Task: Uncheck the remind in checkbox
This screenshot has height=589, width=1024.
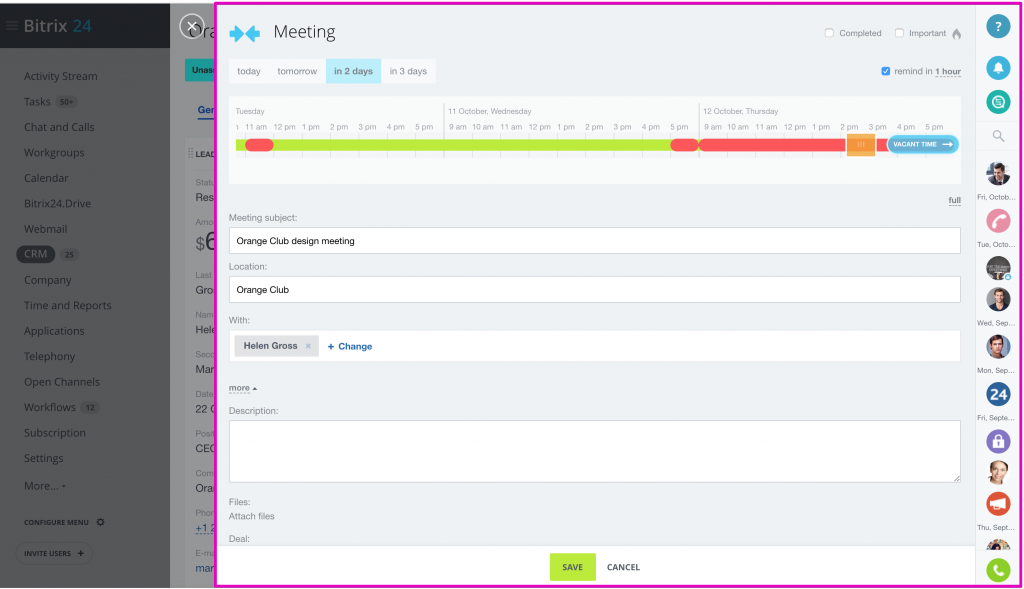Action: (x=886, y=71)
